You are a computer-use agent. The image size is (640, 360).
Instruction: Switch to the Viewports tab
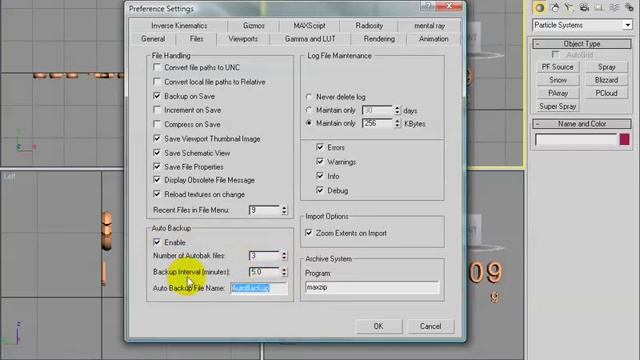243,39
